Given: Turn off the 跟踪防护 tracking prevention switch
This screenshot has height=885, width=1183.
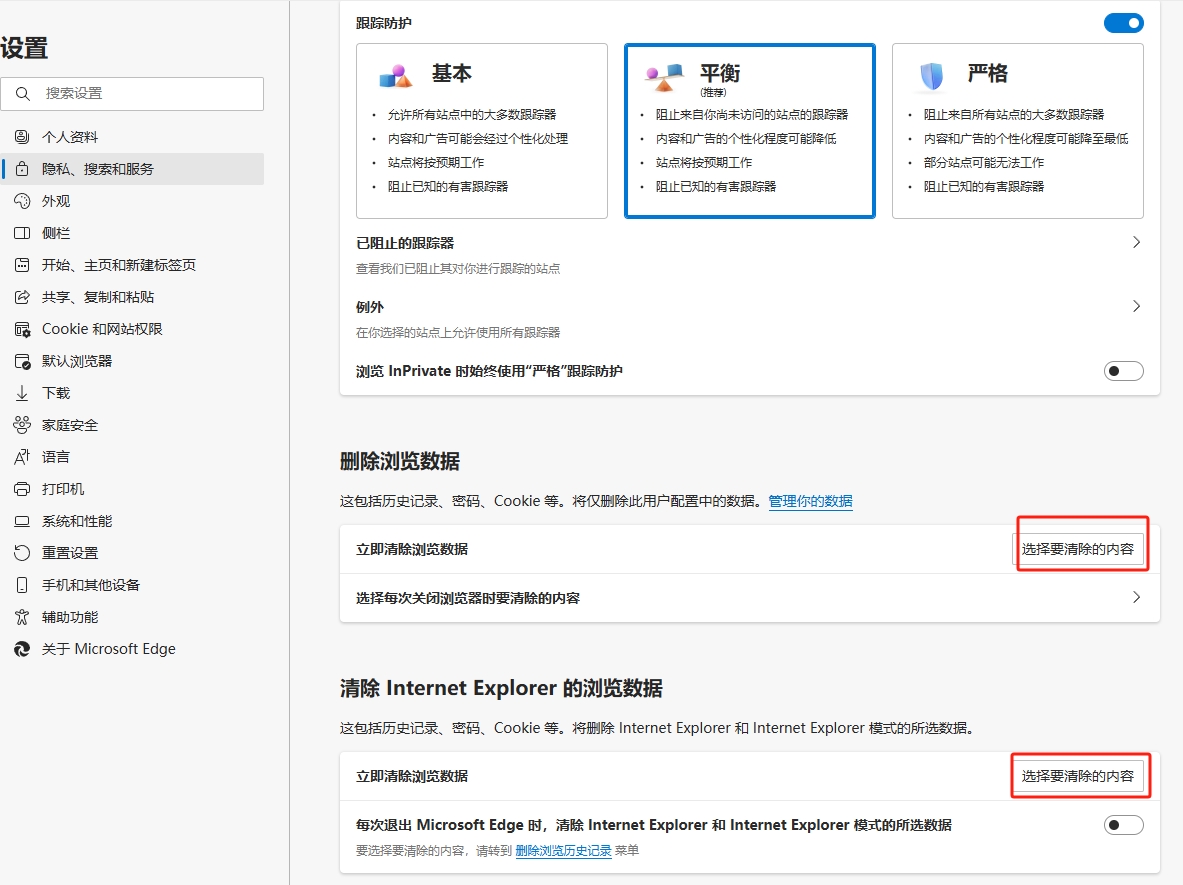Looking at the screenshot, I should click(1123, 23).
